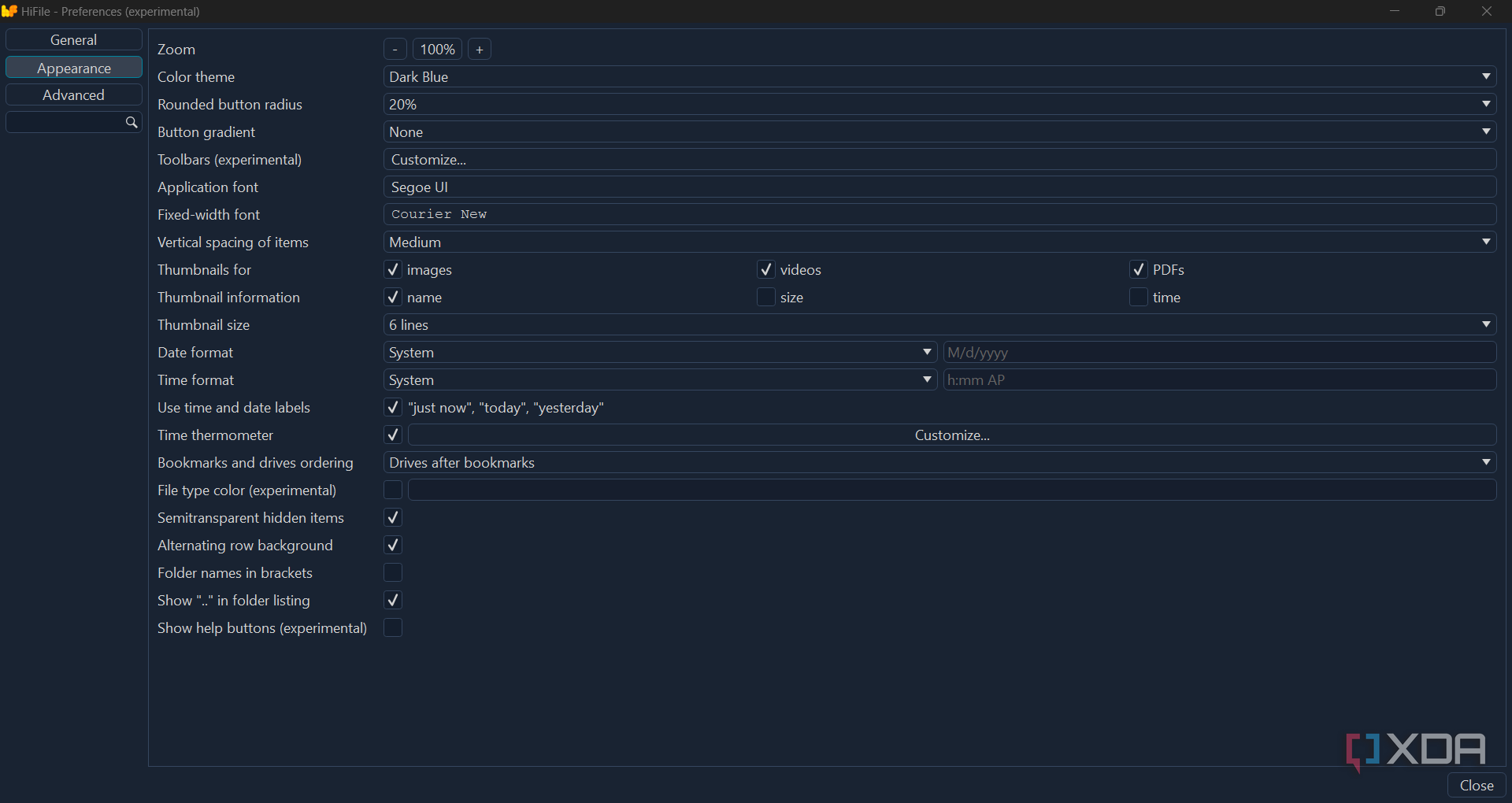Reset zoom via the 100% button

tap(438, 50)
